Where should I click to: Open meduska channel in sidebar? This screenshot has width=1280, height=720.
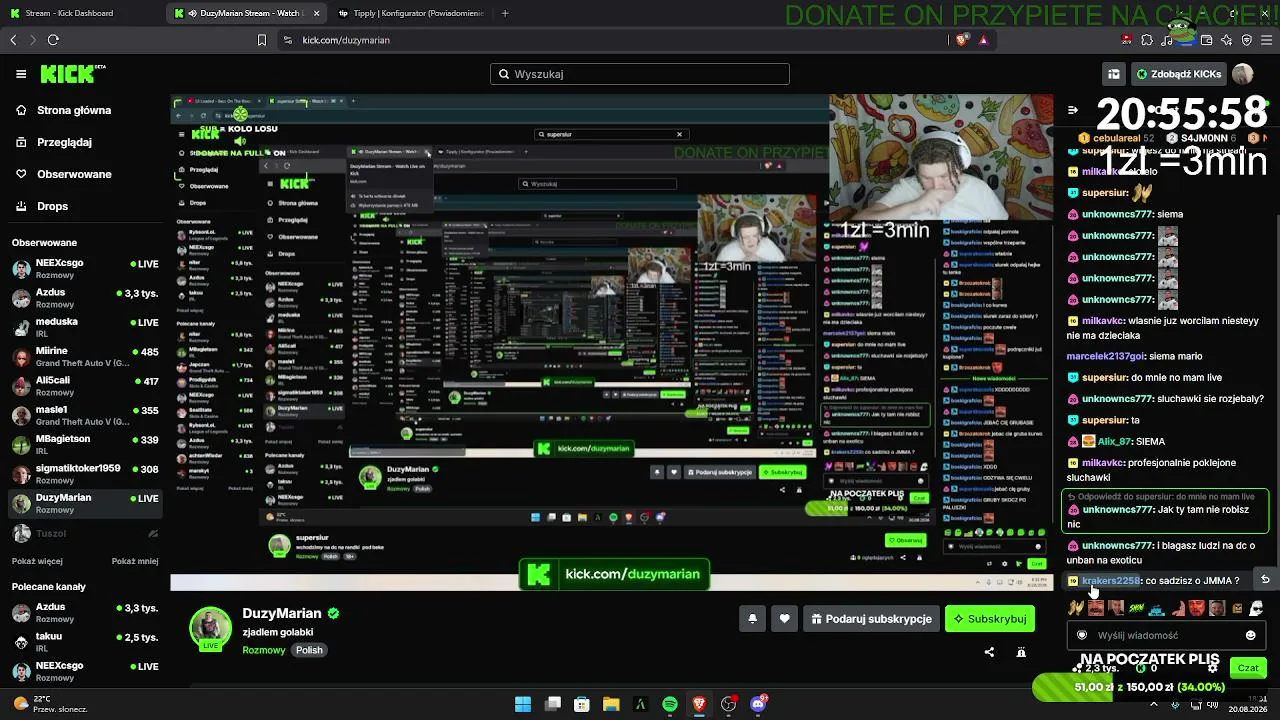(85, 326)
